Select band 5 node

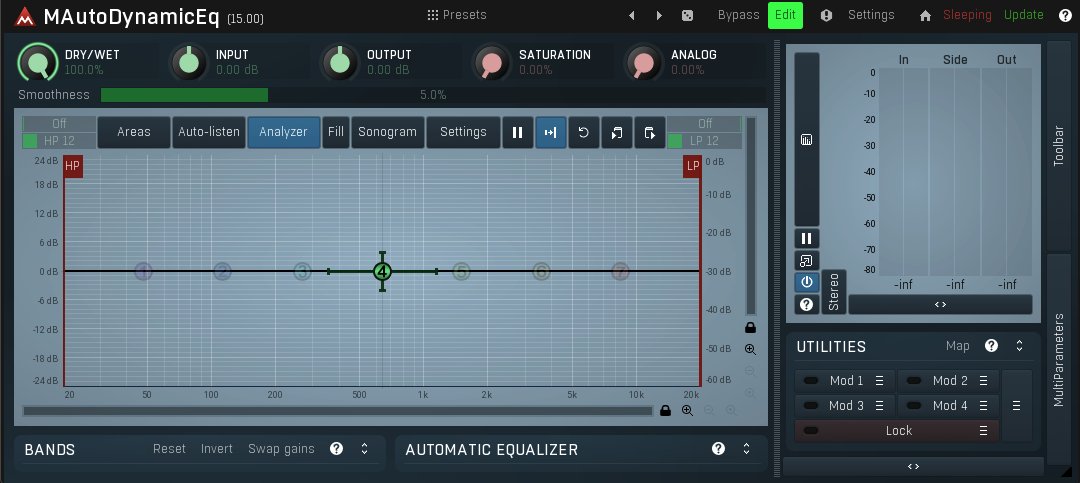coord(461,271)
